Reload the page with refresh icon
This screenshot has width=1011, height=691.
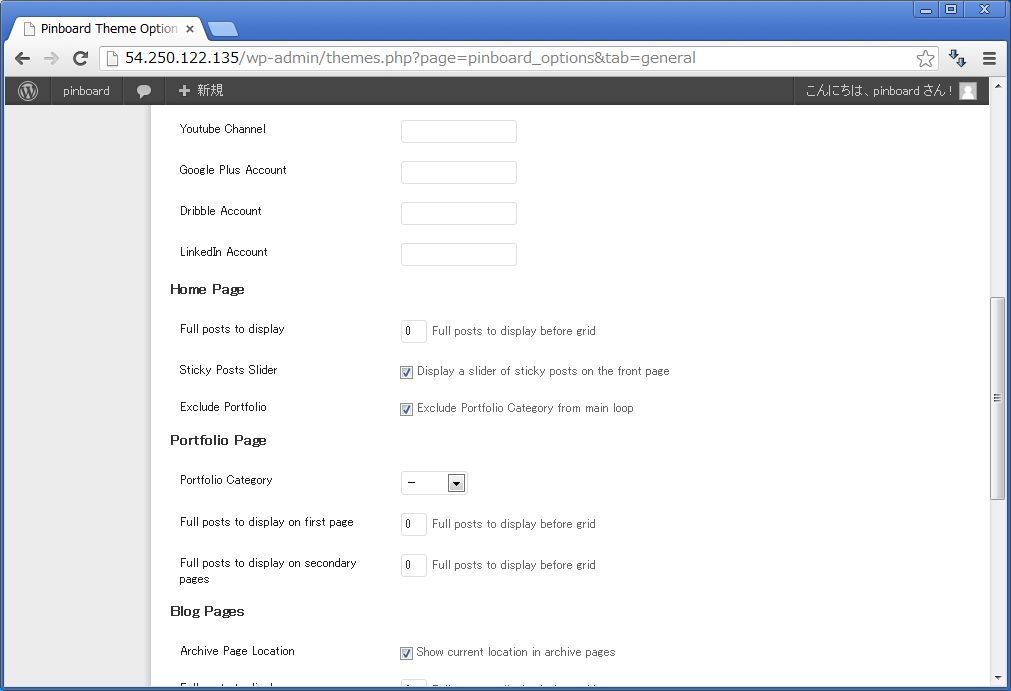coord(81,59)
